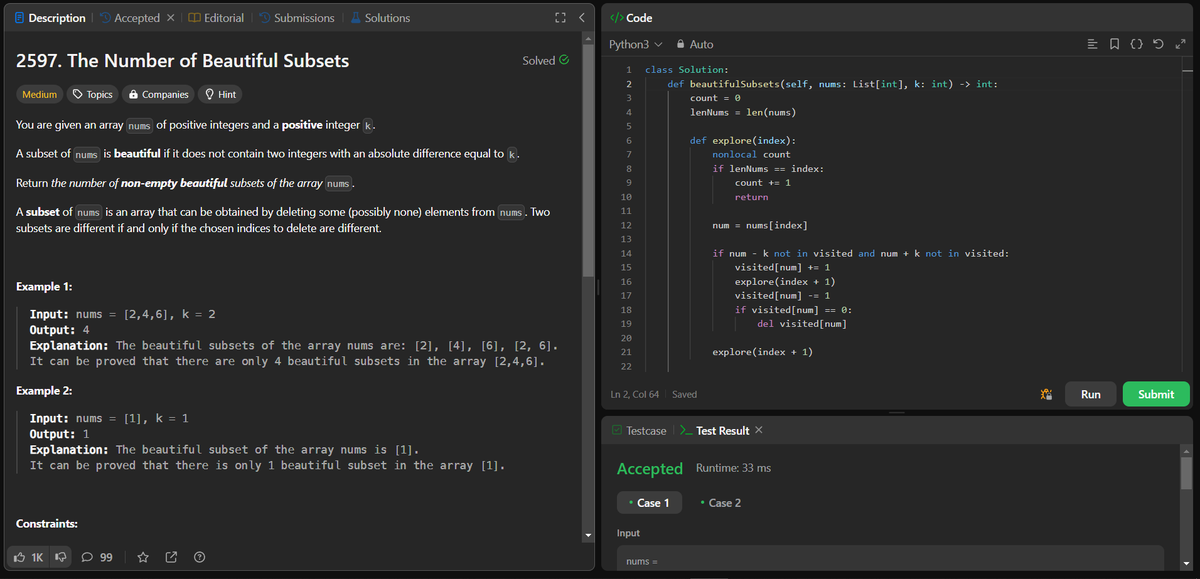This screenshot has width=1200, height=579.
Task: Click the divider handle between code and results
Action: pyautogui.click(x=896, y=413)
